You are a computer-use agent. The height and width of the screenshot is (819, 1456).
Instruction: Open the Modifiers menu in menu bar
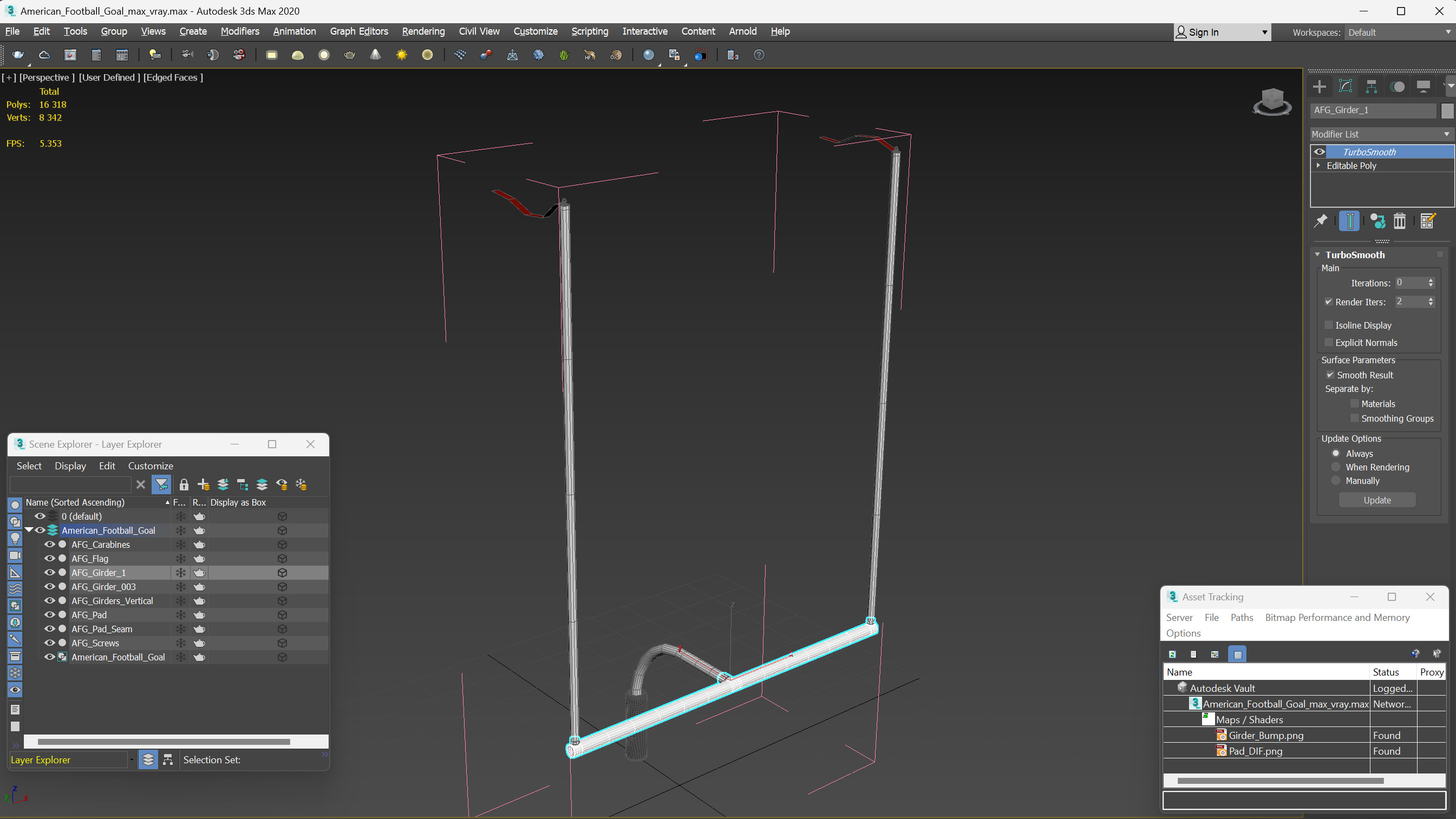click(240, 31)
